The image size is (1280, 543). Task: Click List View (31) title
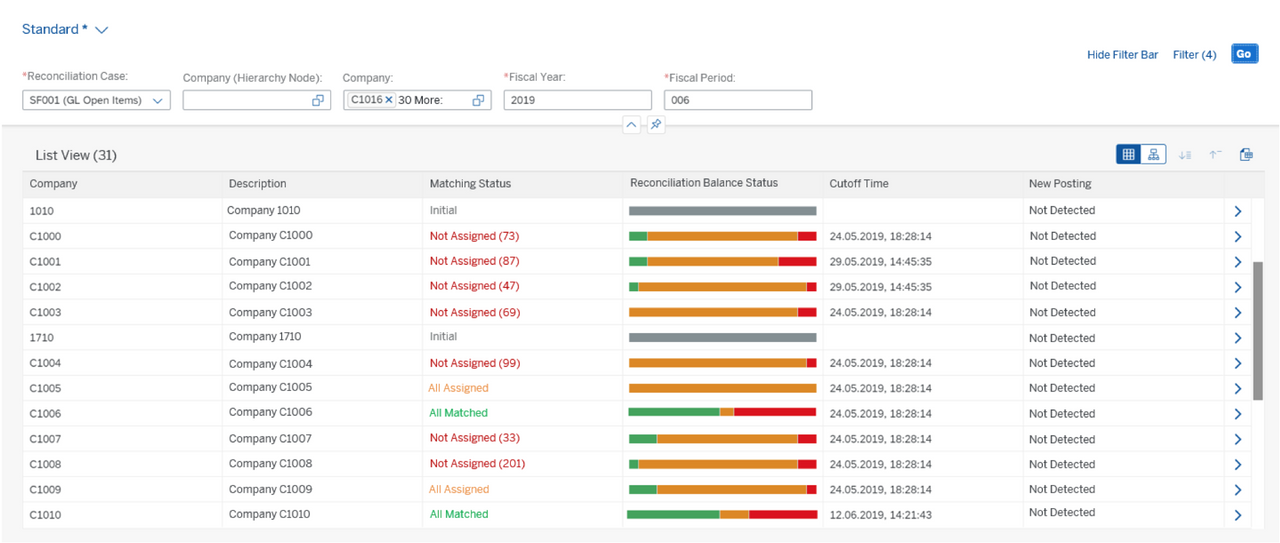point(76,156)
